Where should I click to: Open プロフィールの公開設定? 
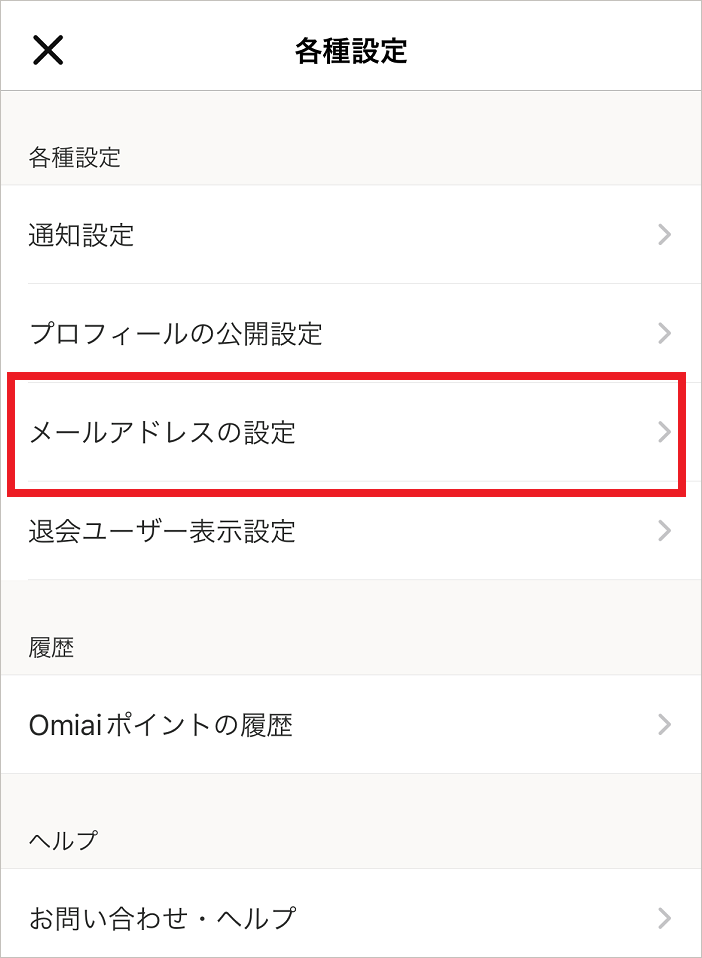pos(351,334)
